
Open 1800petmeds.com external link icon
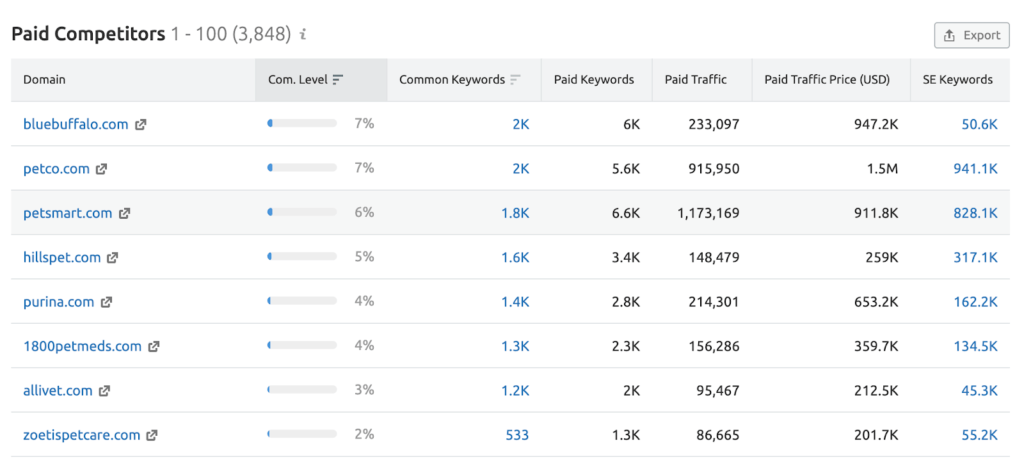[154, 347]
